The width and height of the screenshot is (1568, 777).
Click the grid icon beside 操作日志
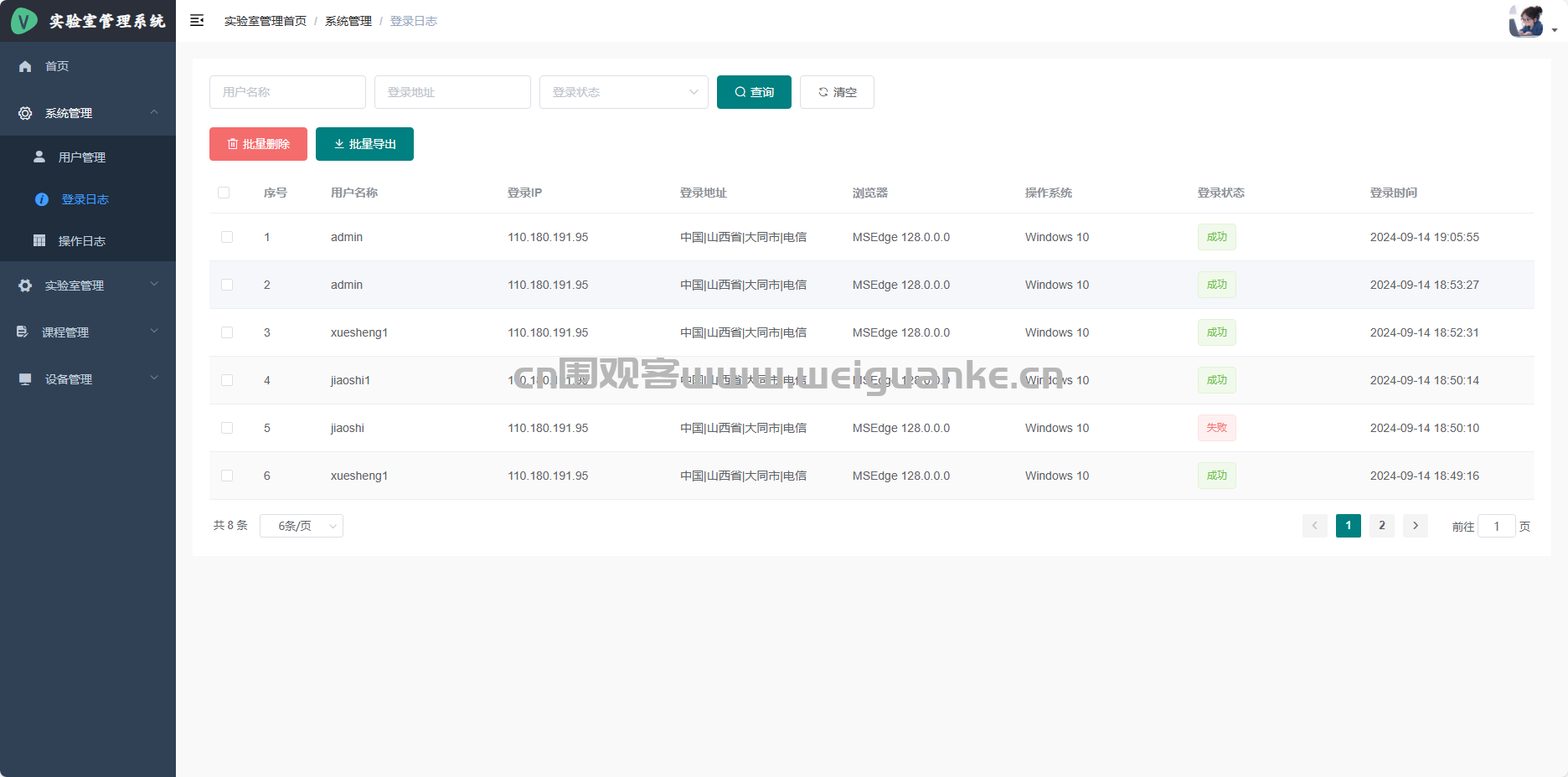(x=39, y=240)
